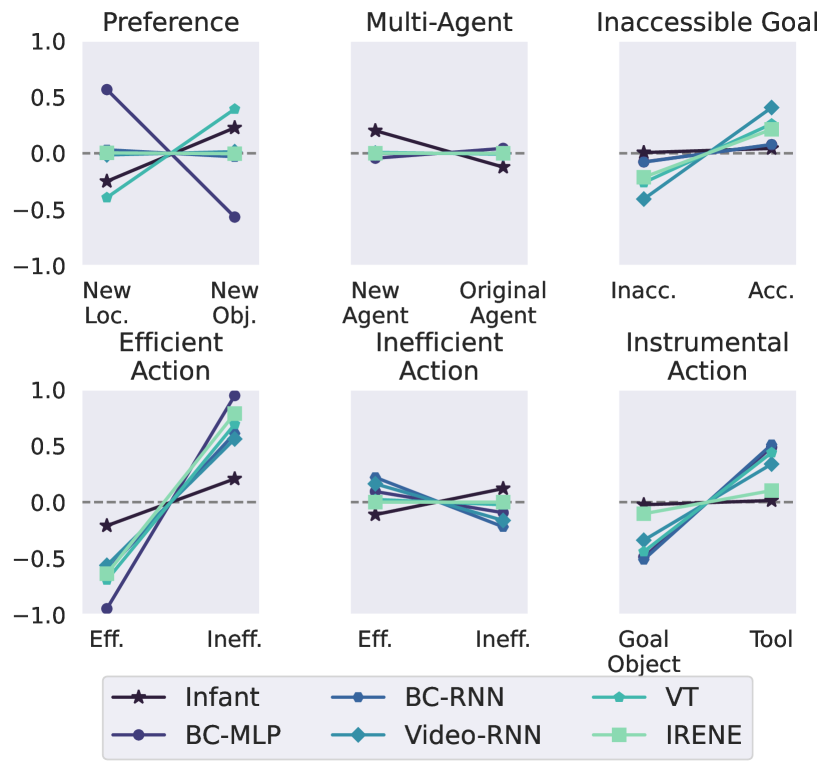
Task: Select the Preference subplot title
Action: click(171, 22)
